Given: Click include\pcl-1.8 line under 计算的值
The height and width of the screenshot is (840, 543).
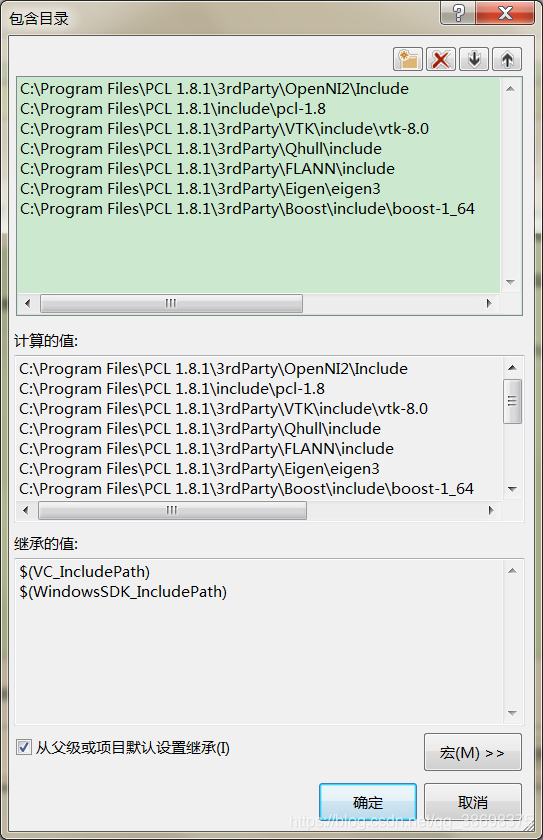Looking at the screenshot, I should 172,388.
